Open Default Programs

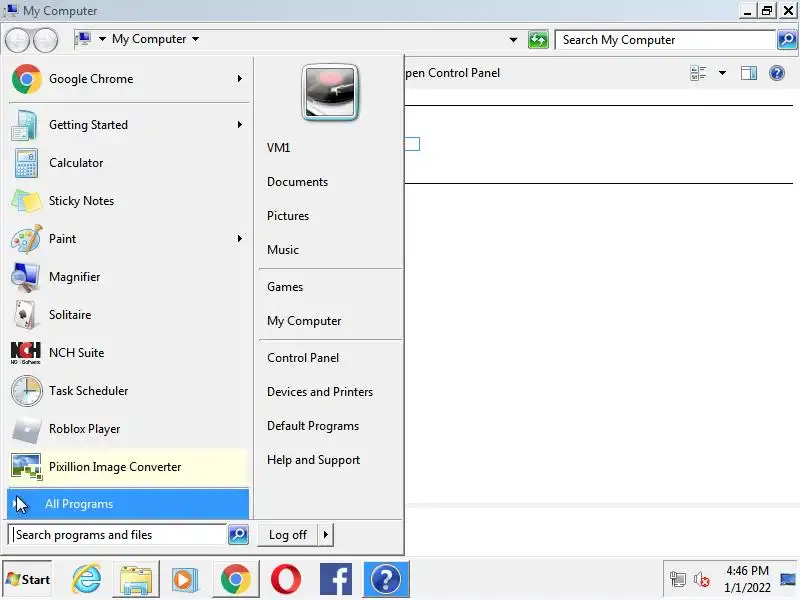click(x=313, y=426)
